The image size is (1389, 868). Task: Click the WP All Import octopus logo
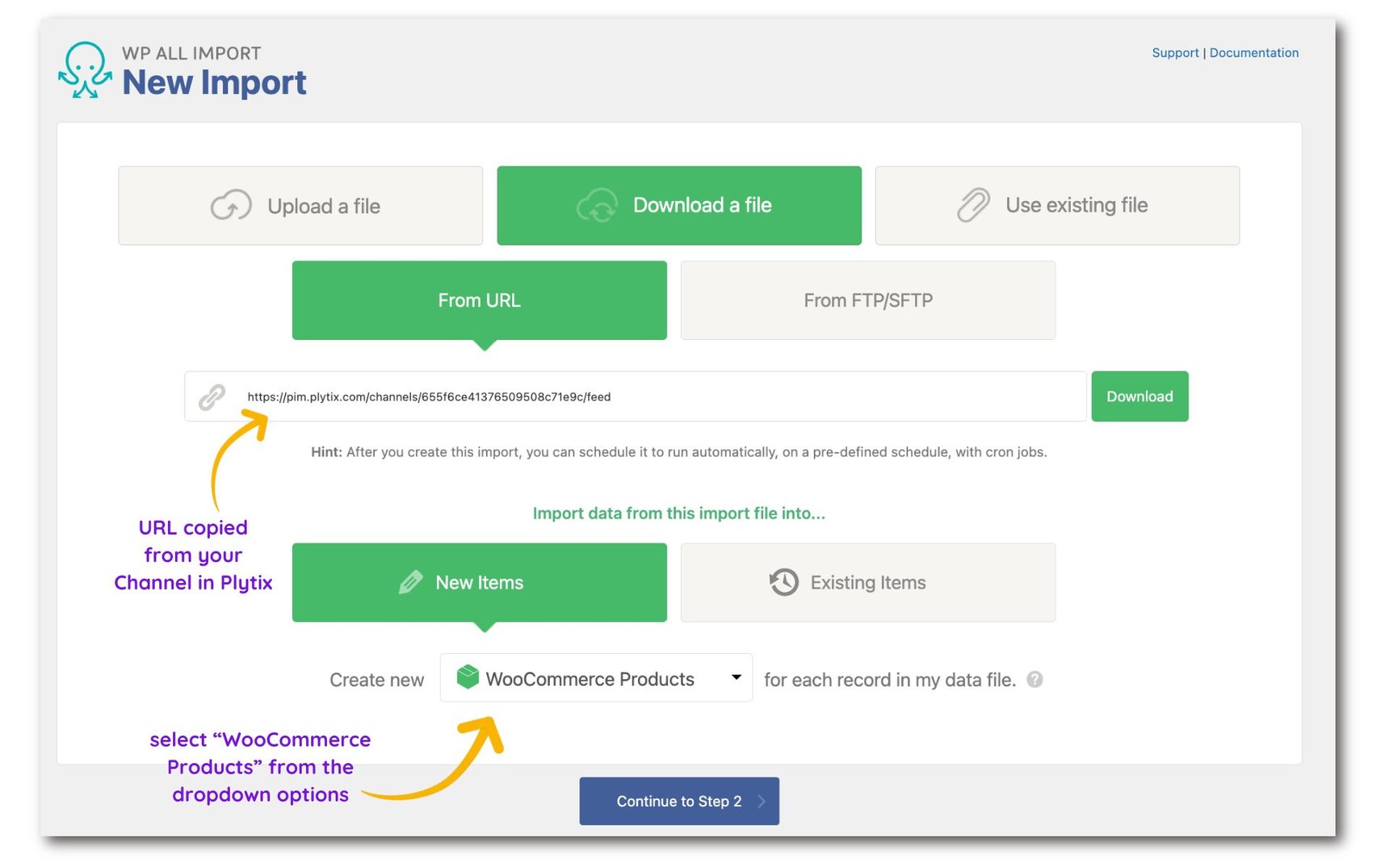[84, 70]
